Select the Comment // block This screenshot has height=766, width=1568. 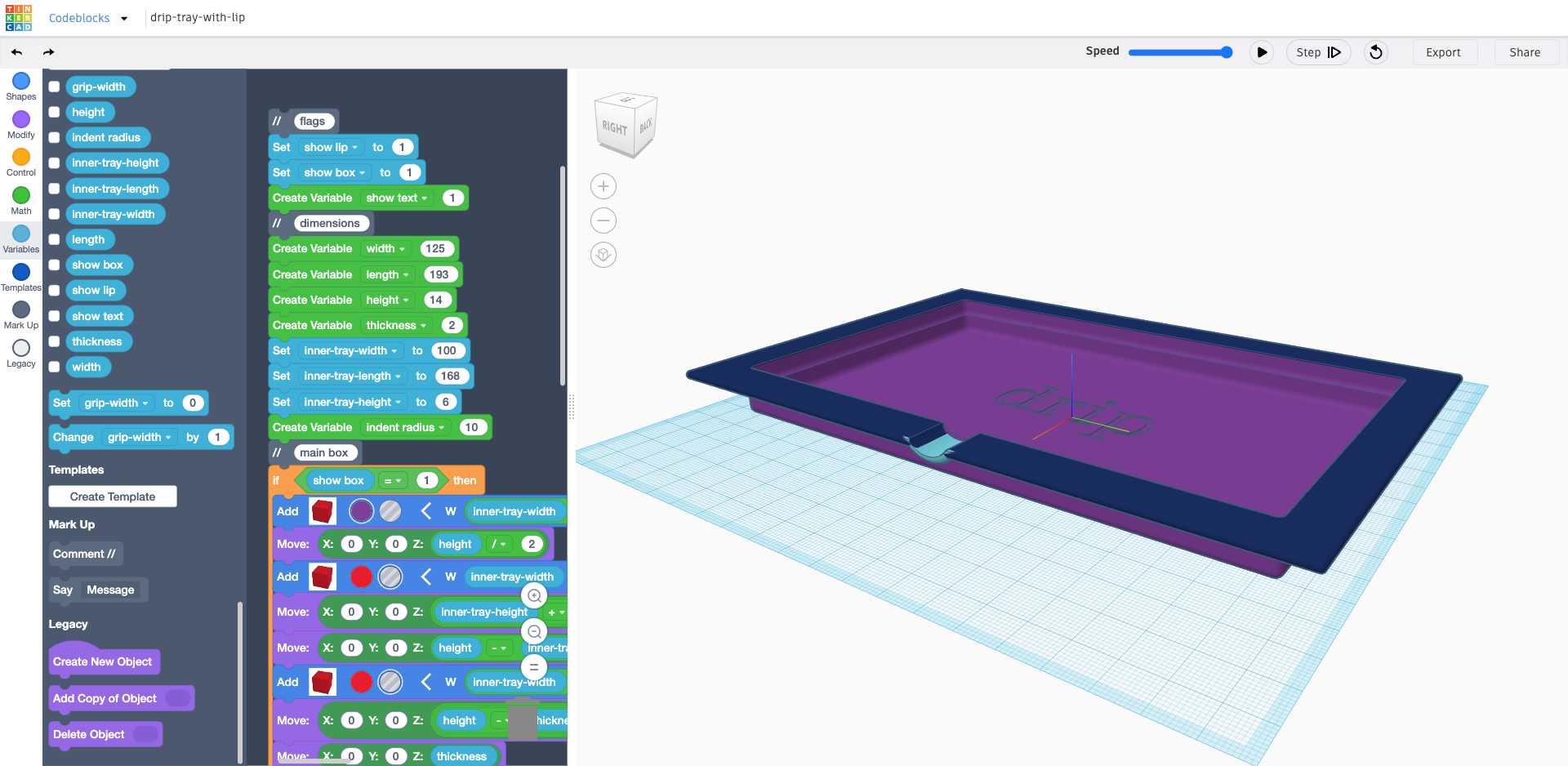[x=85, y=554]
